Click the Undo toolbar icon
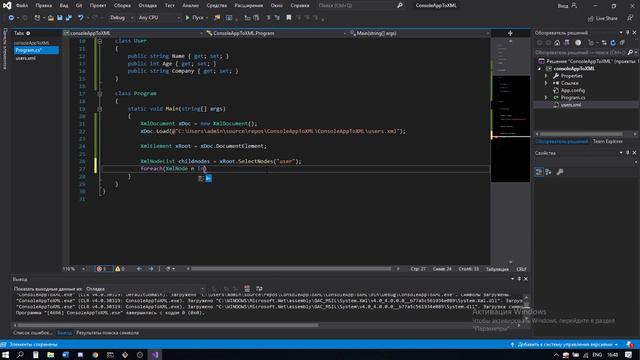This screenshot has width=640, height=360. (x=80, y=18)
